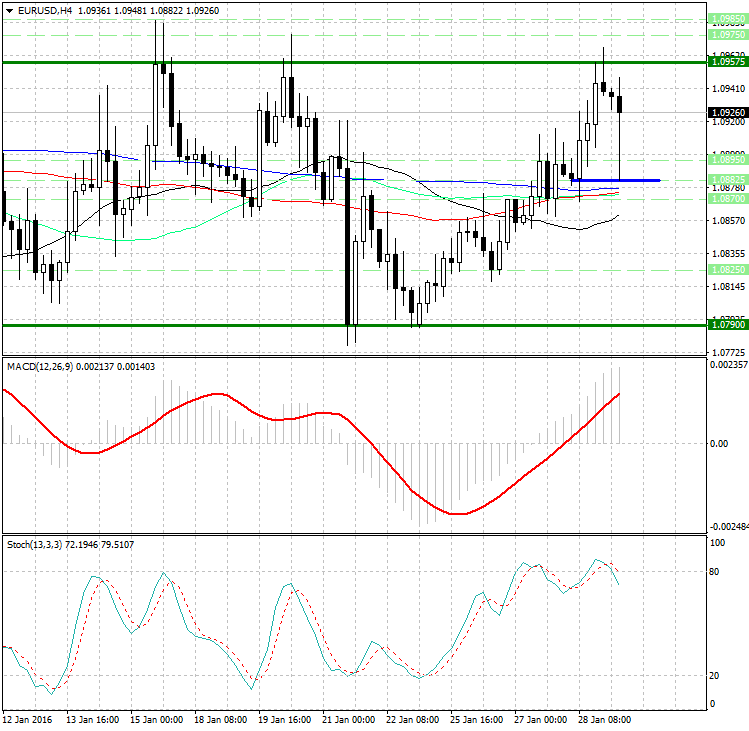Click the 21 Jan 00:00 date label
The height and width of the screenshot is (731, 749).
(x=348, y=720)
